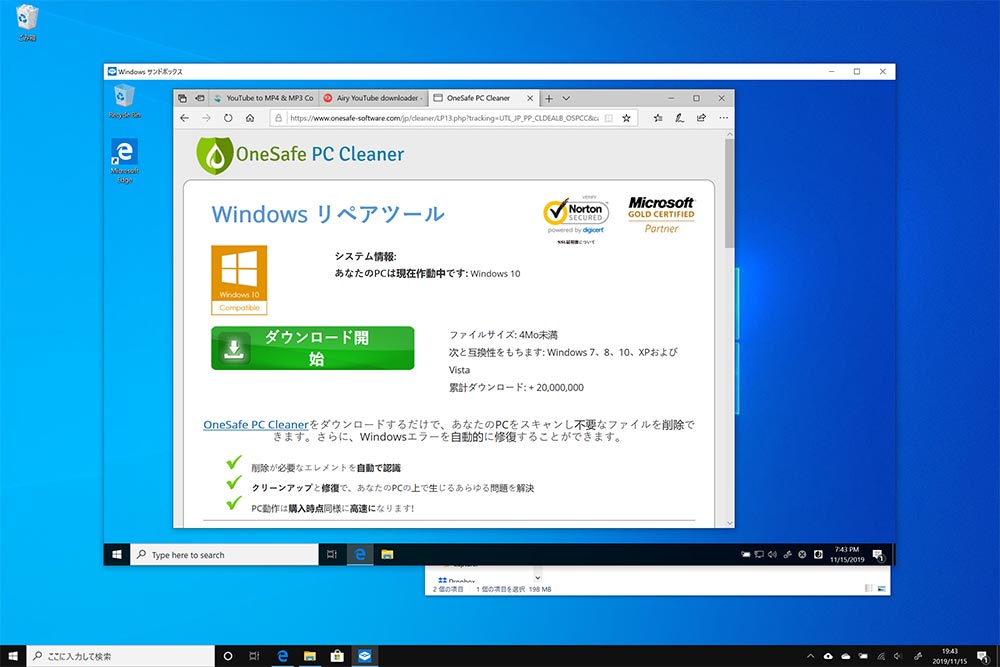Add this page to favorites with the star

[626, 118]
